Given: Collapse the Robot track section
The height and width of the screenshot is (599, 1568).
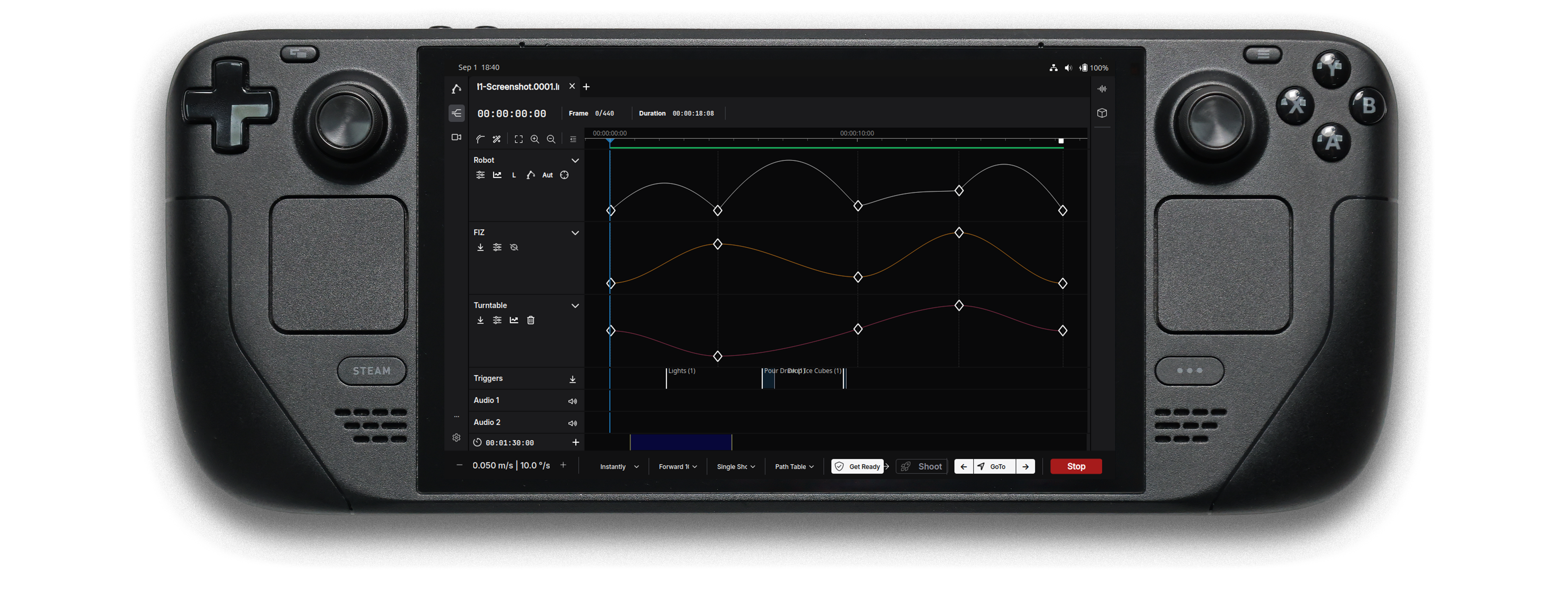Looking at the screenshot, I should 575,160.
